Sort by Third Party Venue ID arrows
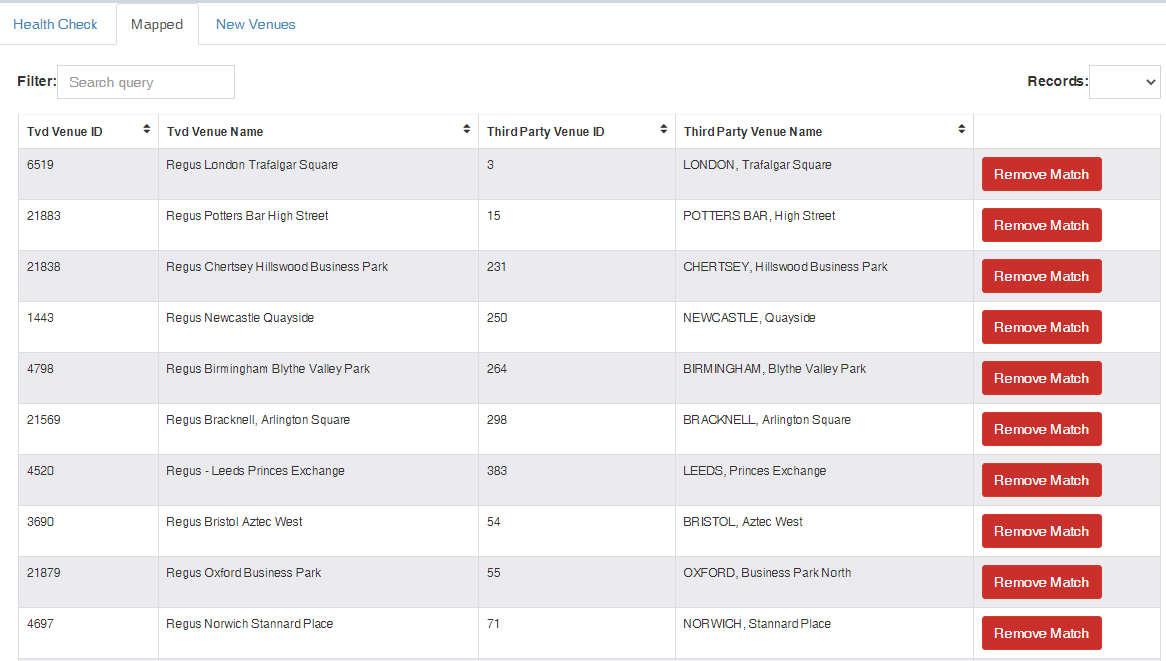This screenshot has width=1166, height=661. coord(663,129)
